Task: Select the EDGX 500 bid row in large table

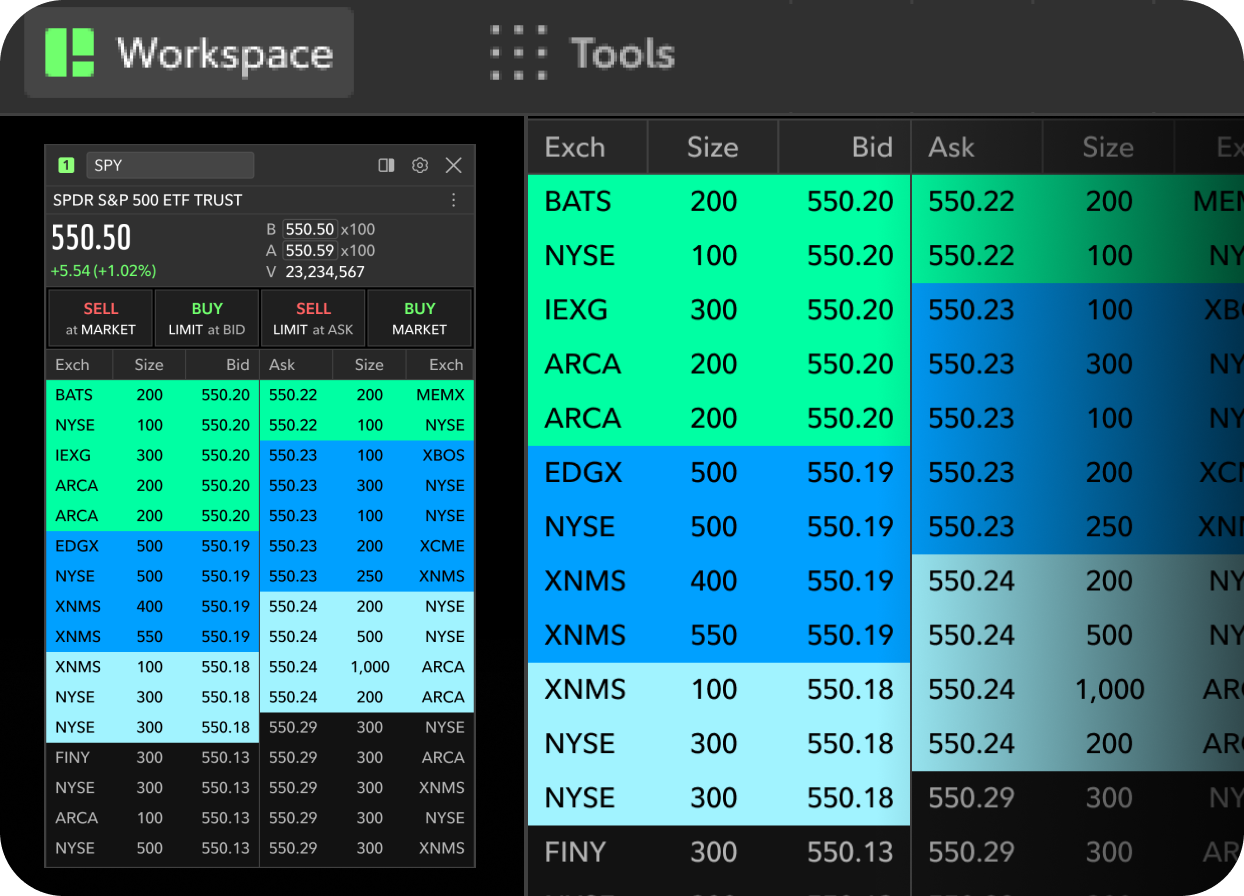Action: tap(718, 472)
